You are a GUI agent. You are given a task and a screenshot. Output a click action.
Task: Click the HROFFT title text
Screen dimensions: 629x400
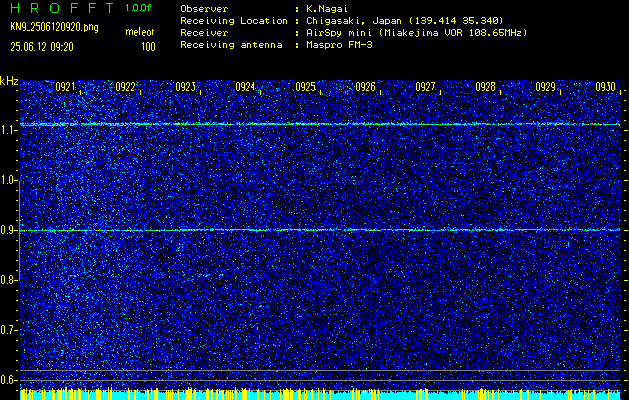coord(62,8)
